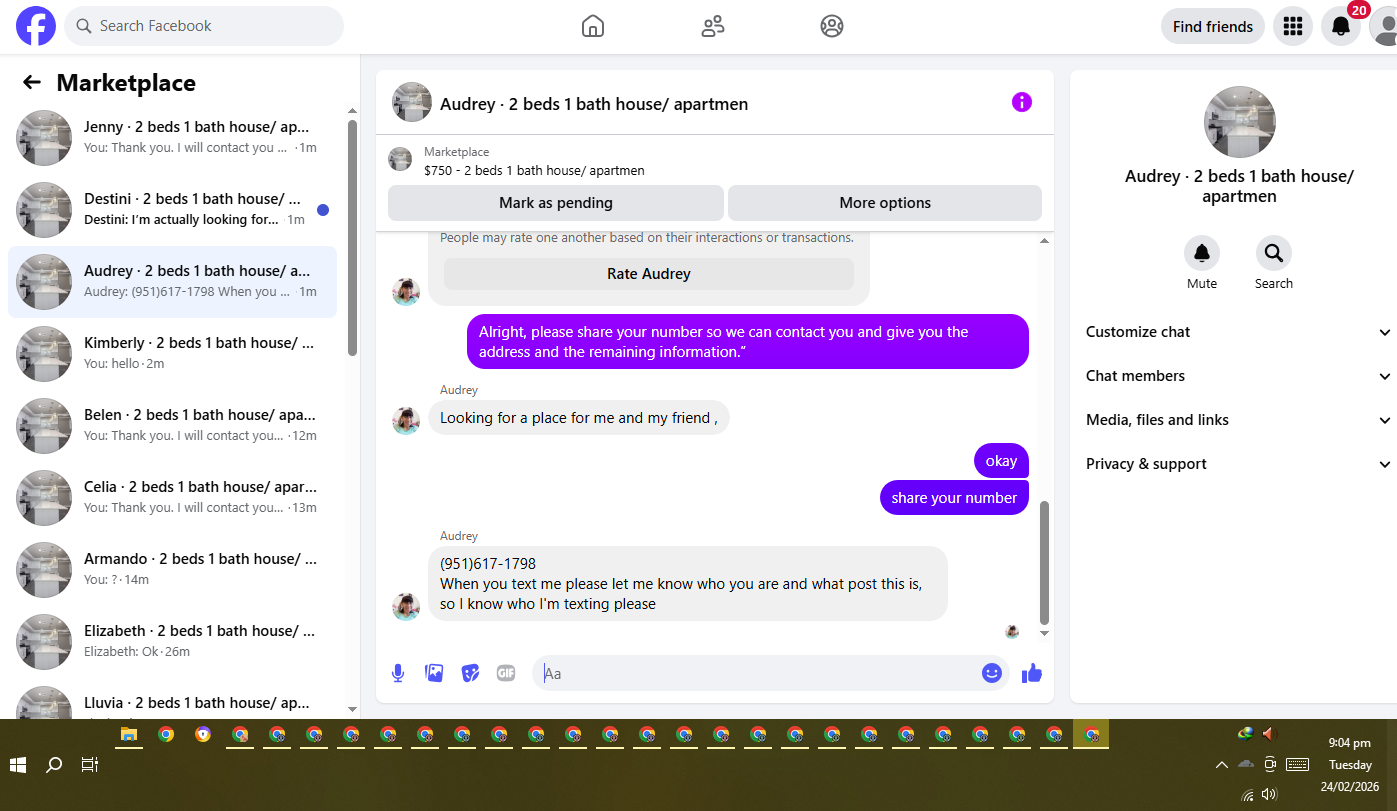Click the conversation list scrollbar thumb
This screenshot has width=1397, height=811.
[352, 237]
